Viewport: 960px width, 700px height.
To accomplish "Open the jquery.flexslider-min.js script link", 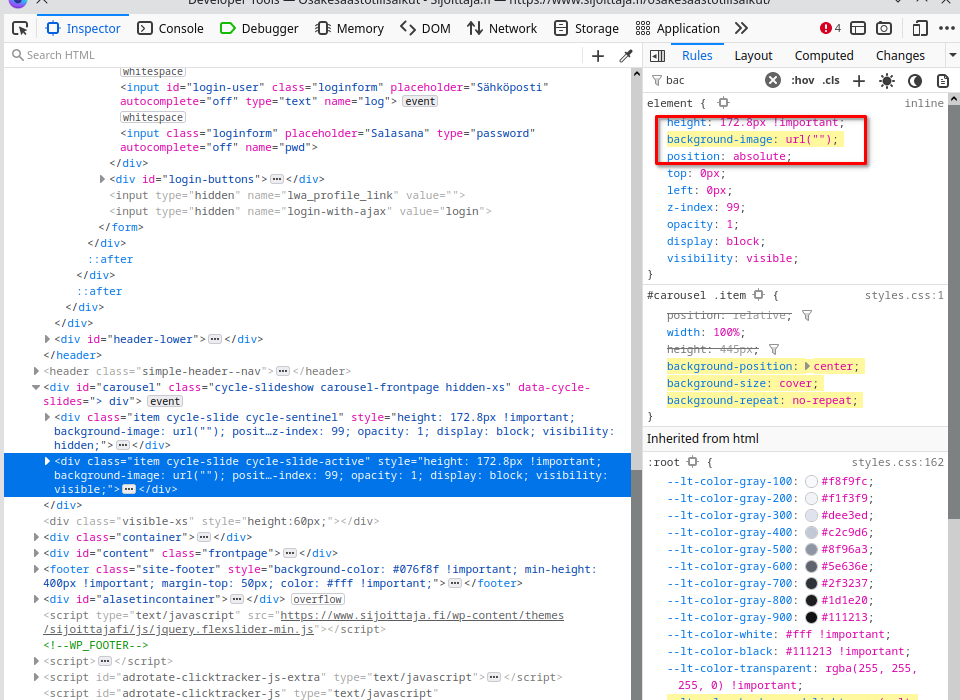I will [303, 622].
